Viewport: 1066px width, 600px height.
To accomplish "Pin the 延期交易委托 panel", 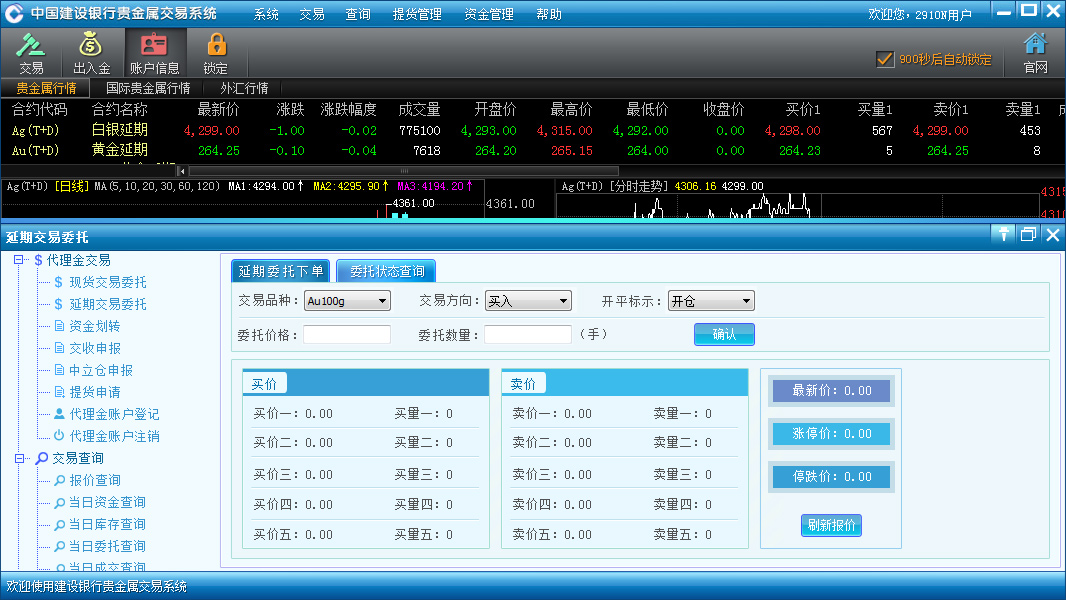I will (x=1004, y=235).
